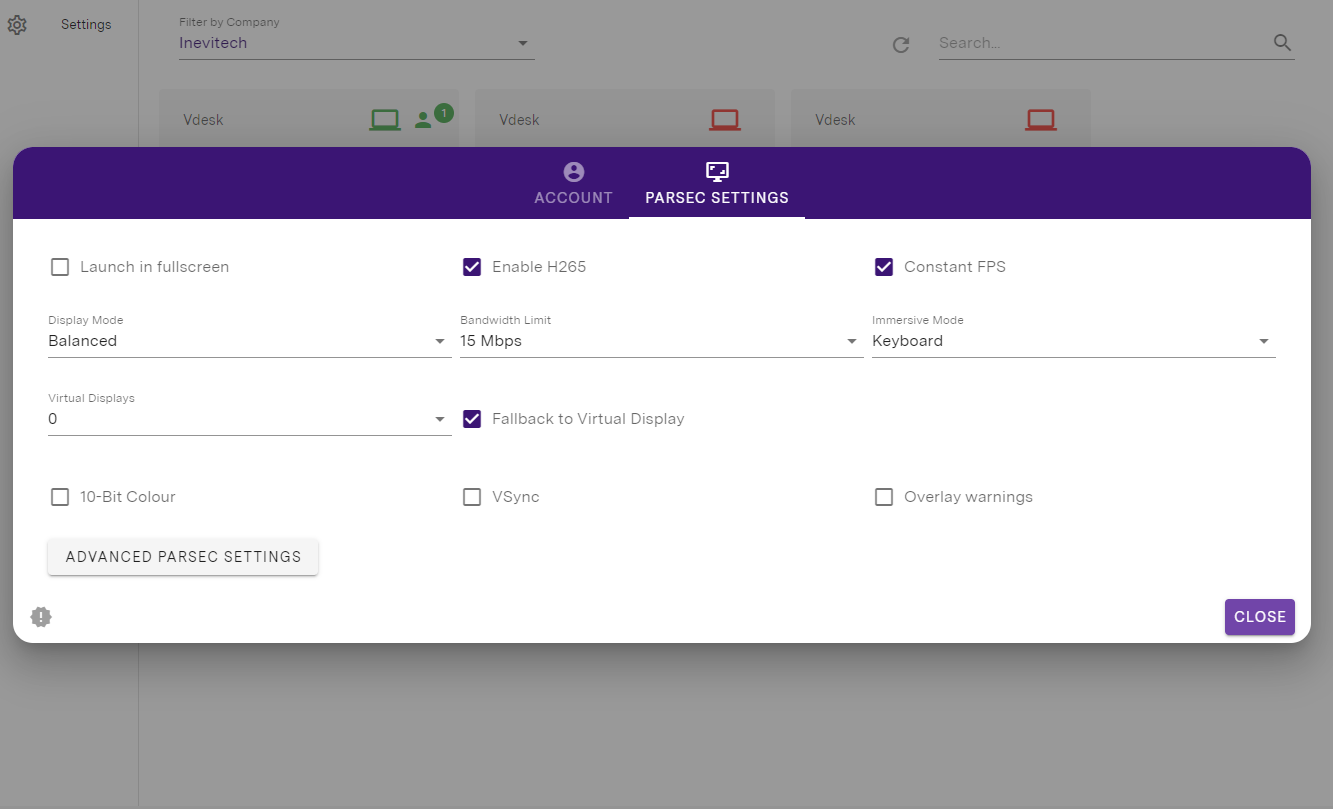This screenshot has height=809, width=1333.
Task: Click the green monitor icon on first Vdesk
Action: 385,118
